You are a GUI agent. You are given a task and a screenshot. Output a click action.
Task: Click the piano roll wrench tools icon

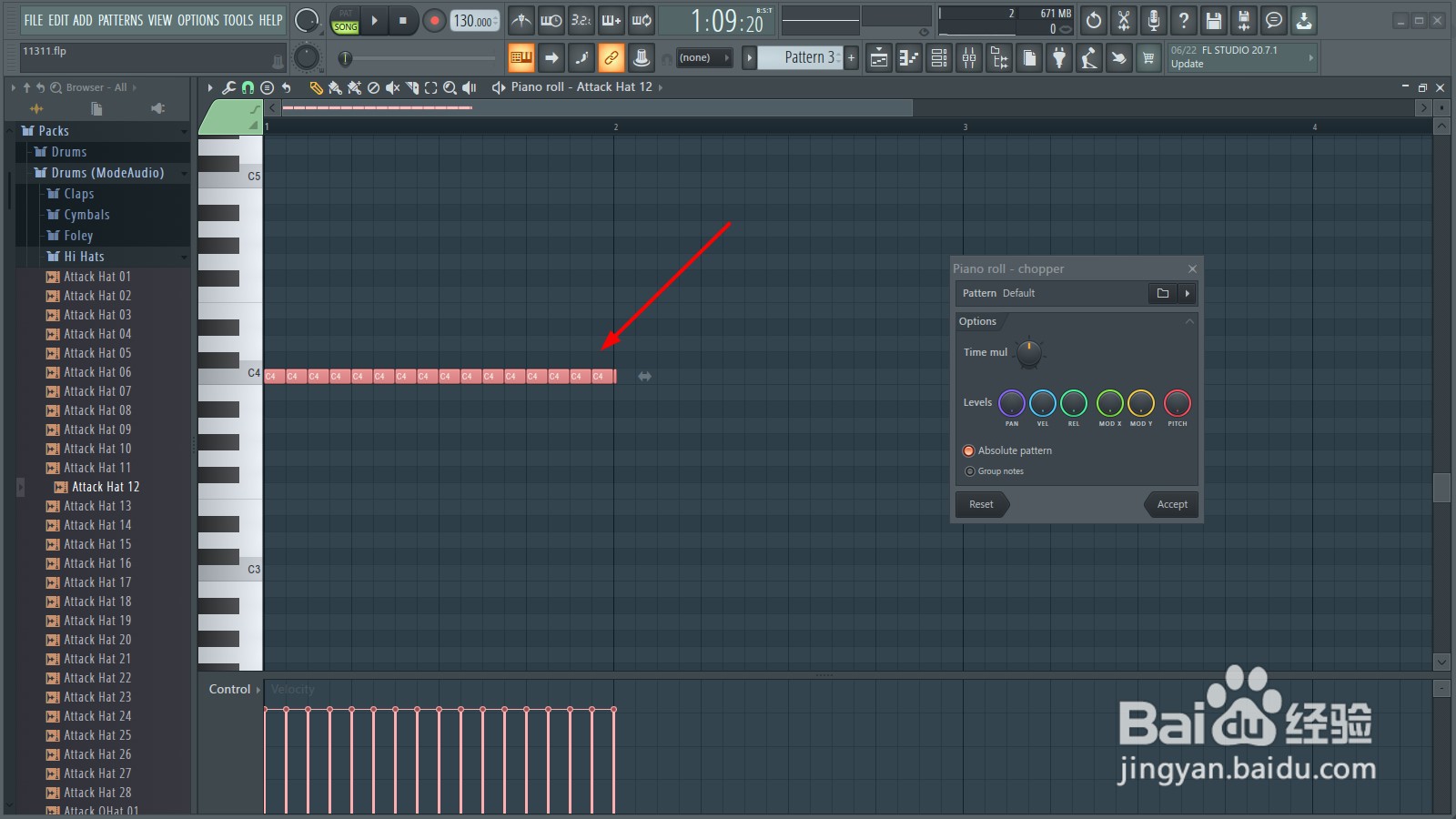[228, 87]
